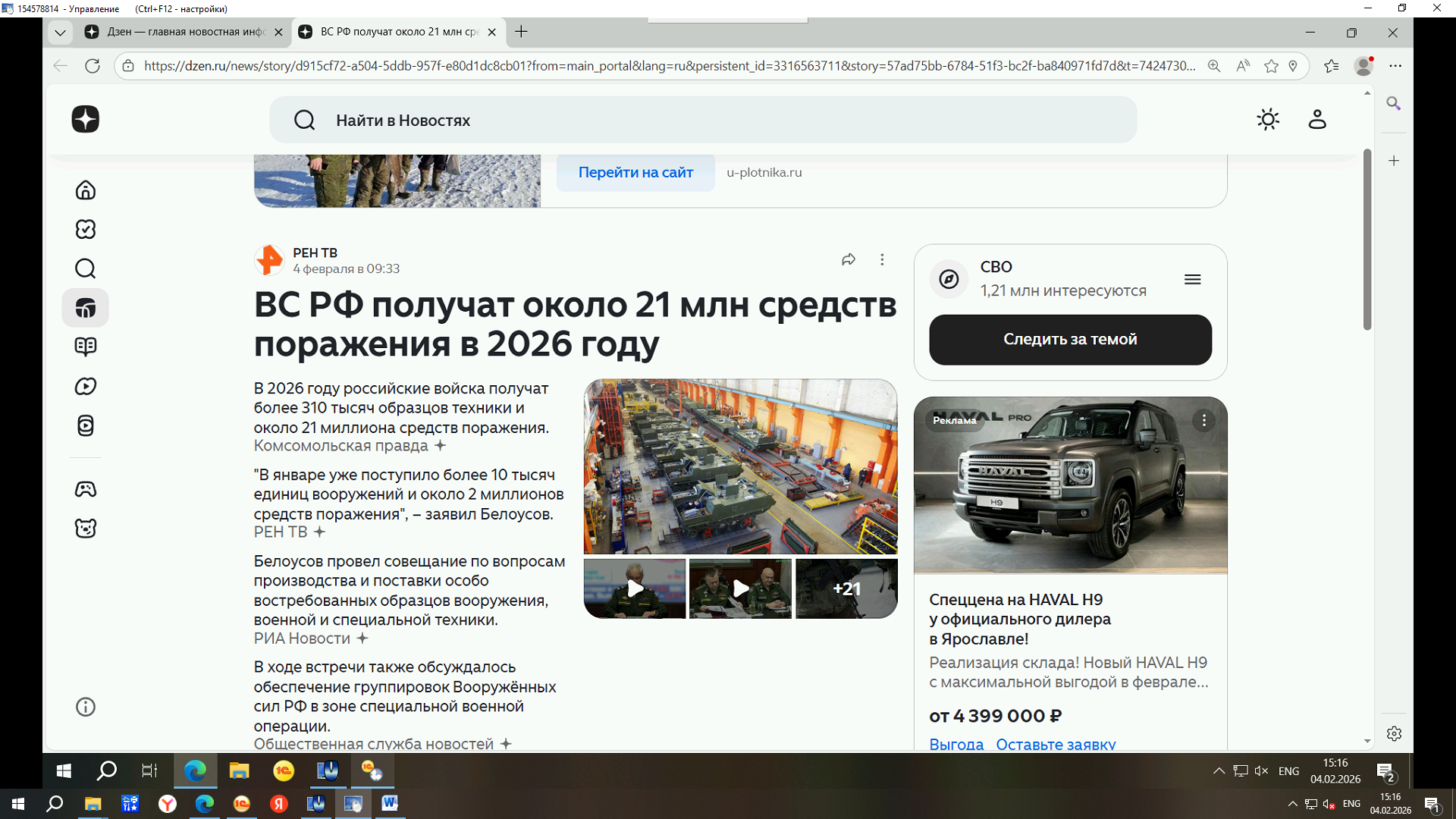This screenshot has width=1456, height=819.
Task: Mute toggle speaker icon in system tray
Action: coord(1261,770)
